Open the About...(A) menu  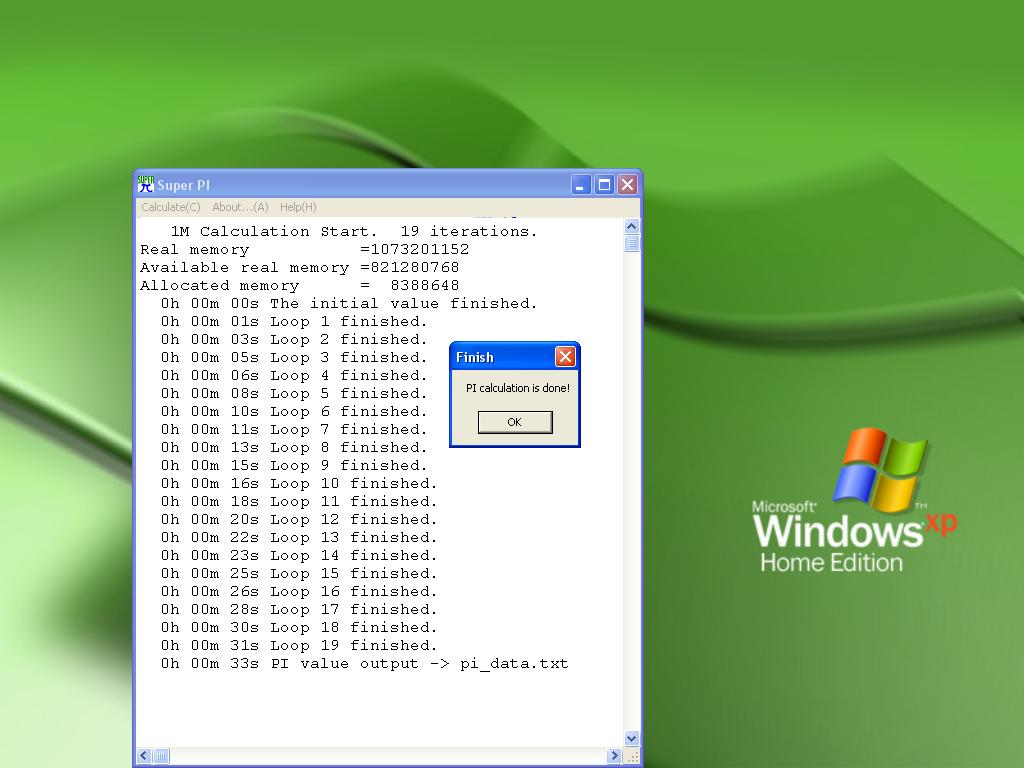point(240,207)
